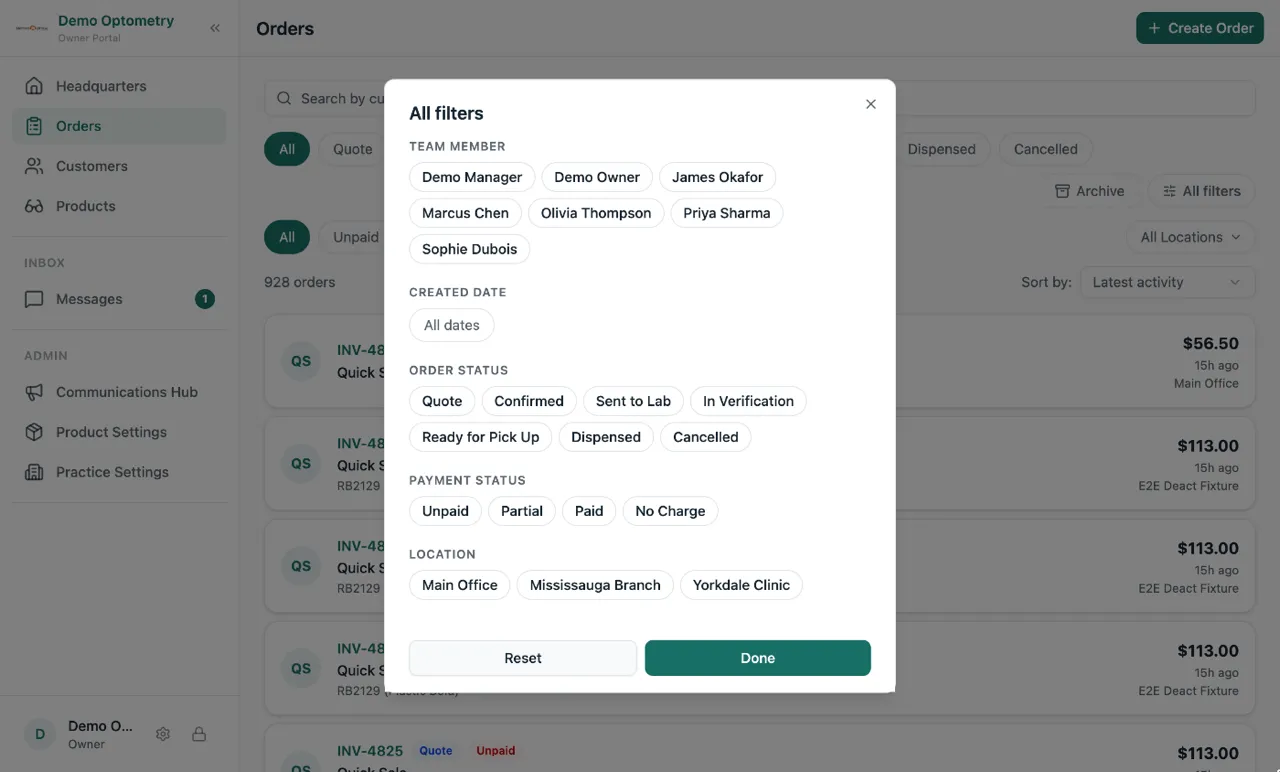Click the Messages chat bubble icon

[34, 299]
